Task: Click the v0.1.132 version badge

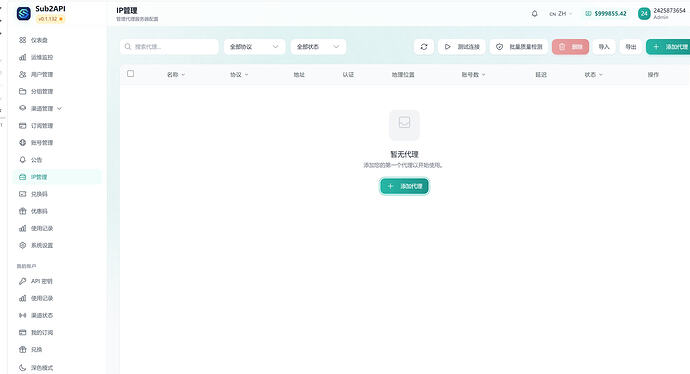Action: click(50, 19)
